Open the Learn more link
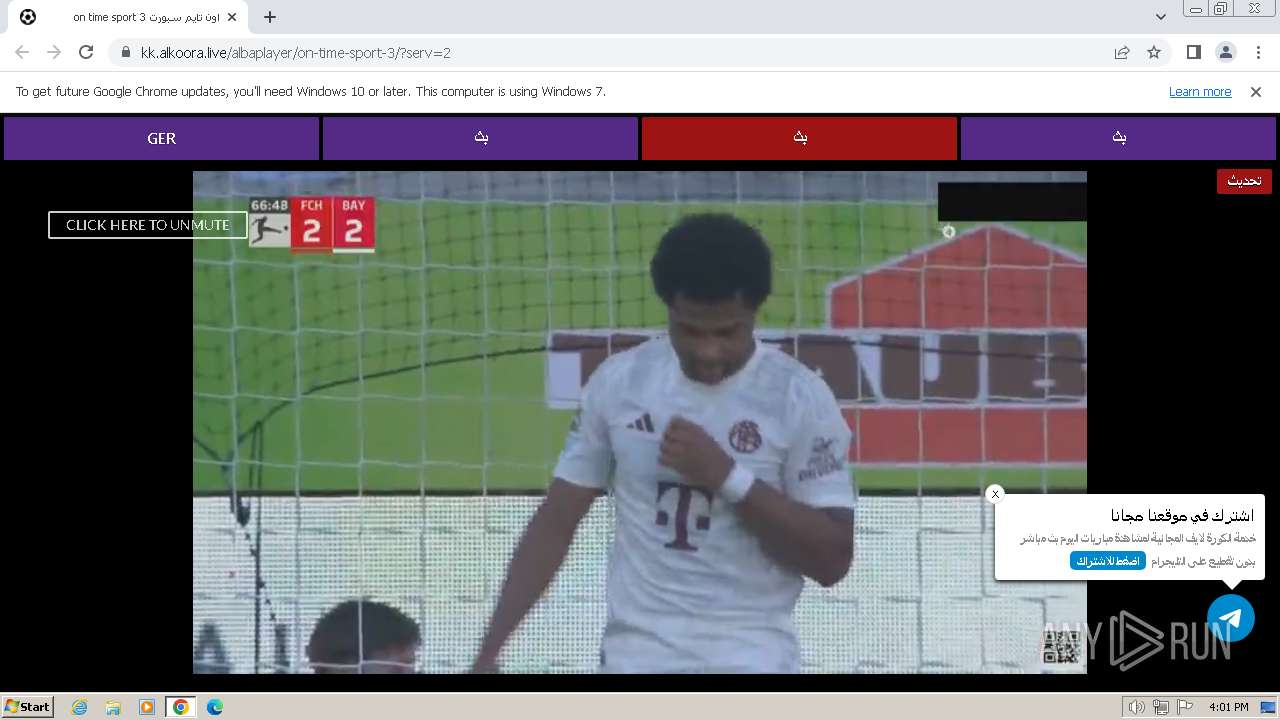The image size is (1280, 720). click(x=1200, y=92)
